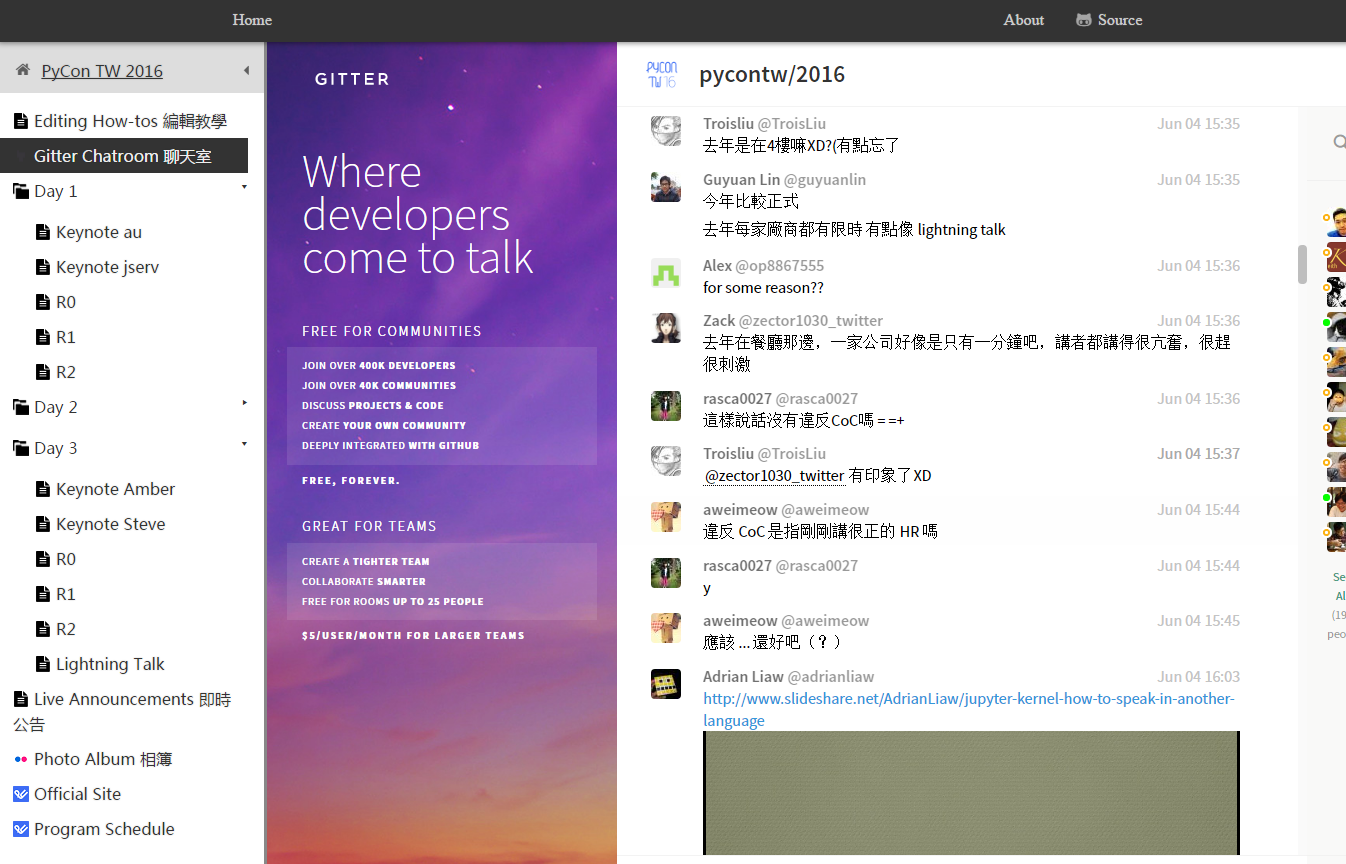The image size is (1346, 864).
Task: Click the Program Schedule checkmark icon
Action: click(x=20, y=829)
